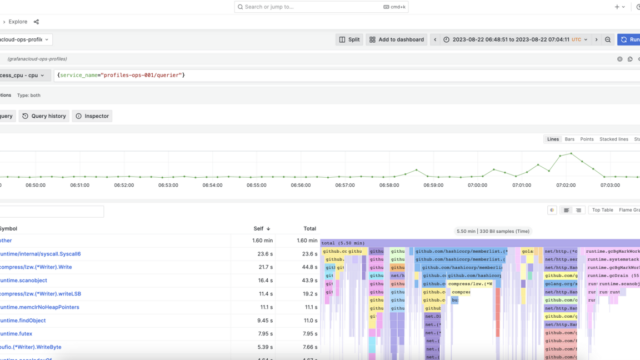Screen dimensions: 640x360
Task: Click the top github.com/hashicorp/memberlist flame block
Action: (461, 251)
